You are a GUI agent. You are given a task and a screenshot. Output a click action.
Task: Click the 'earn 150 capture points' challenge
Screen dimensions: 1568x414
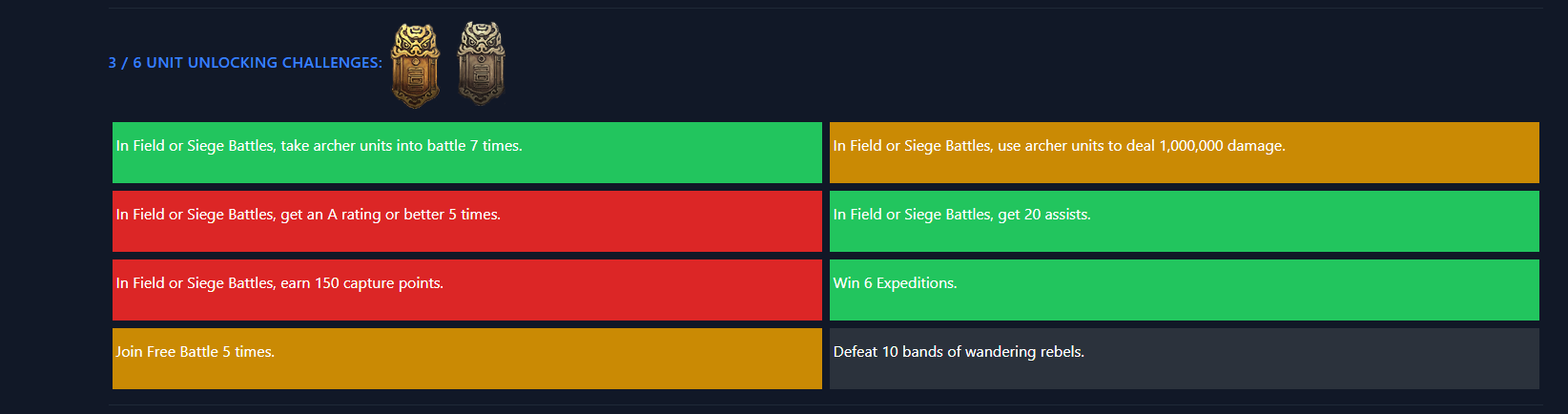tap(467, 290)
